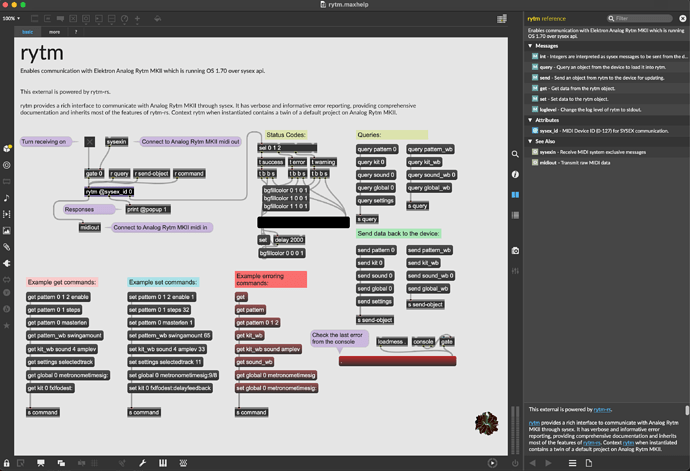Open the audio note browser in left sidebar
Screen dimensions: 690x471
click(7, 198)
